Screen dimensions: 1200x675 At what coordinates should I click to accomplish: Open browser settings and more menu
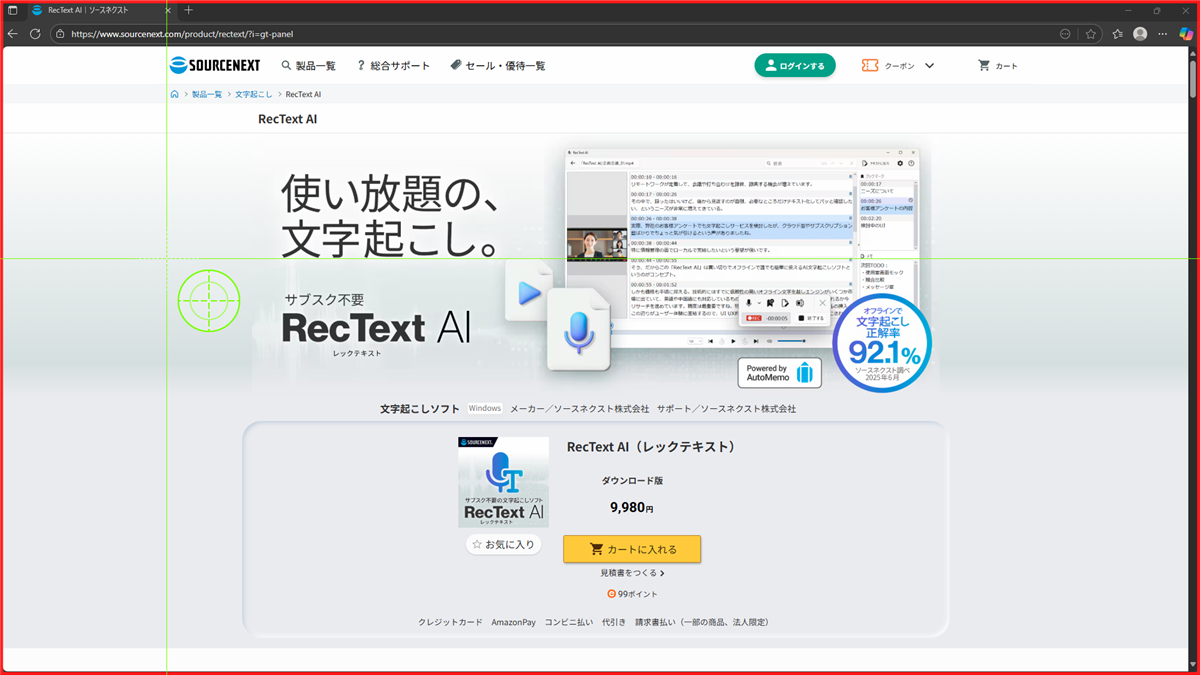(x=1163, y=34)
